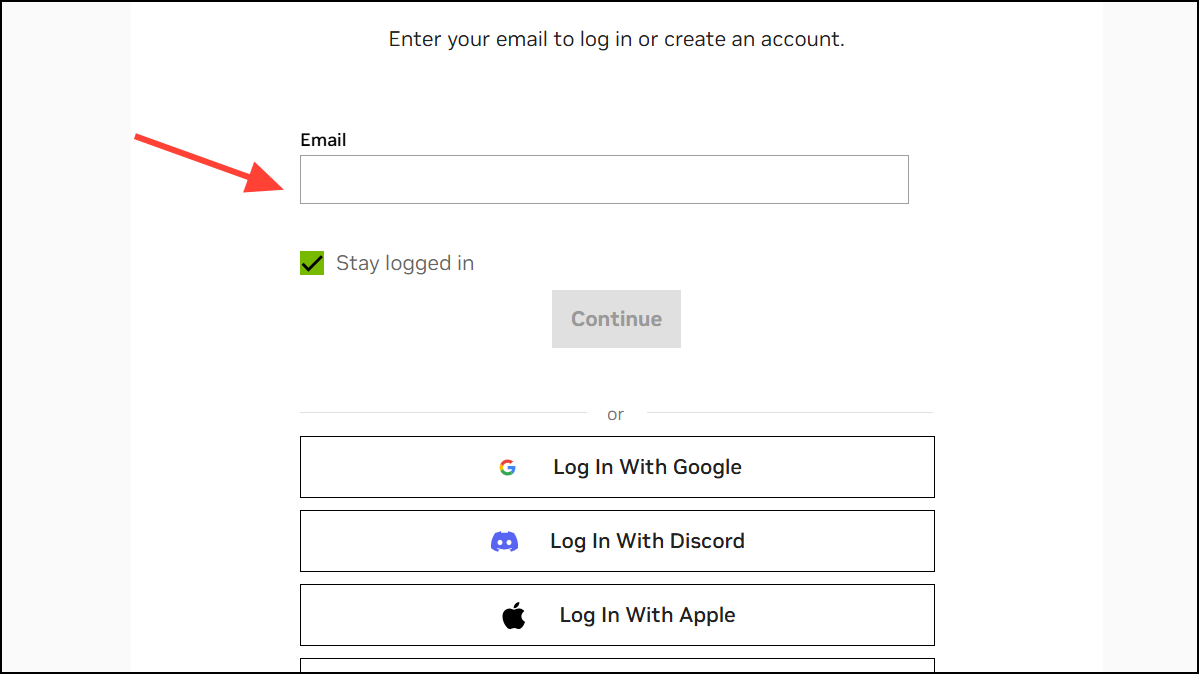Click the partially visible button below Apple
1199x674 pixels.
pyautogui.click(x=617, y=666)
